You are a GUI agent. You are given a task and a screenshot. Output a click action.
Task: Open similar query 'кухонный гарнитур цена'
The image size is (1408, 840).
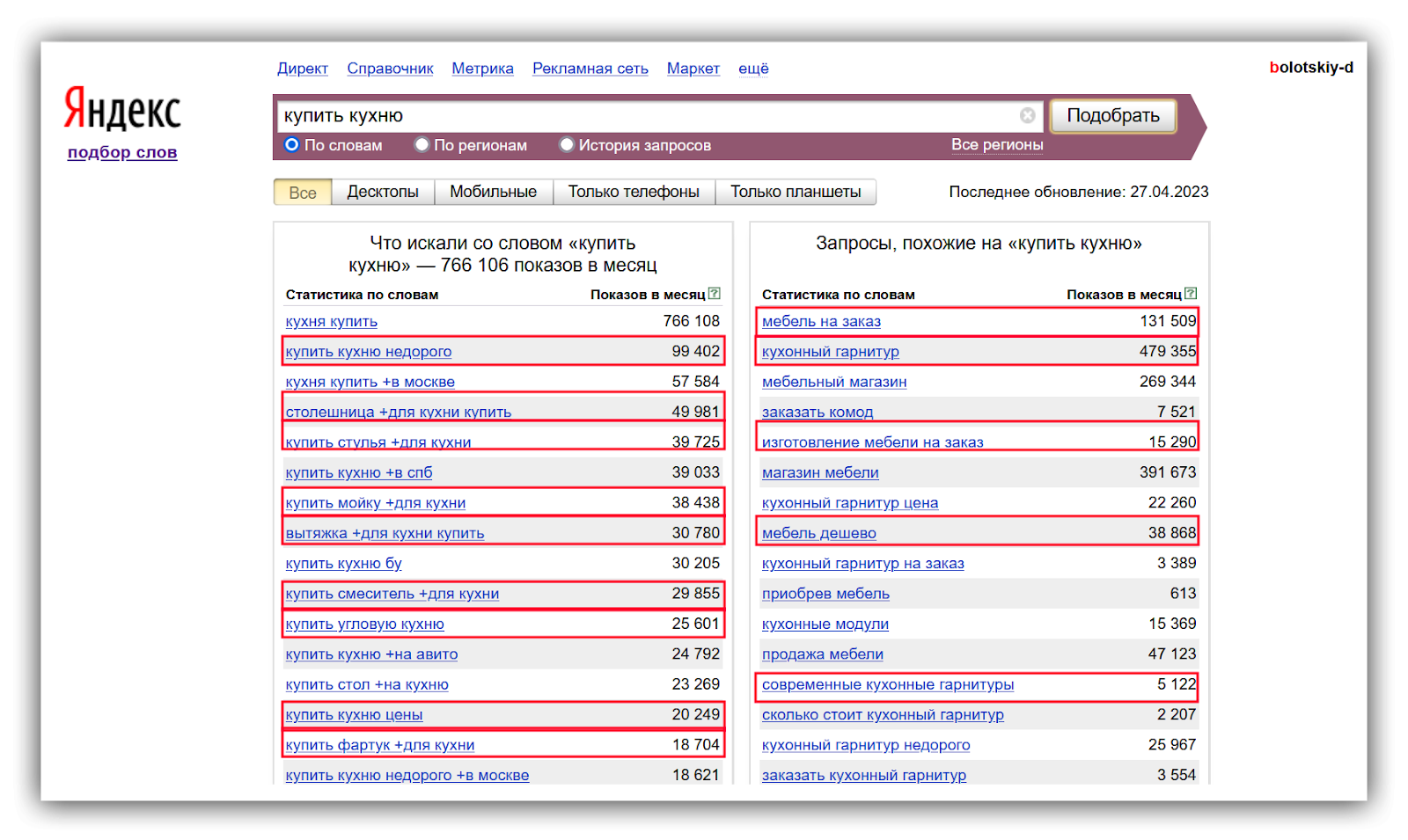850,503
